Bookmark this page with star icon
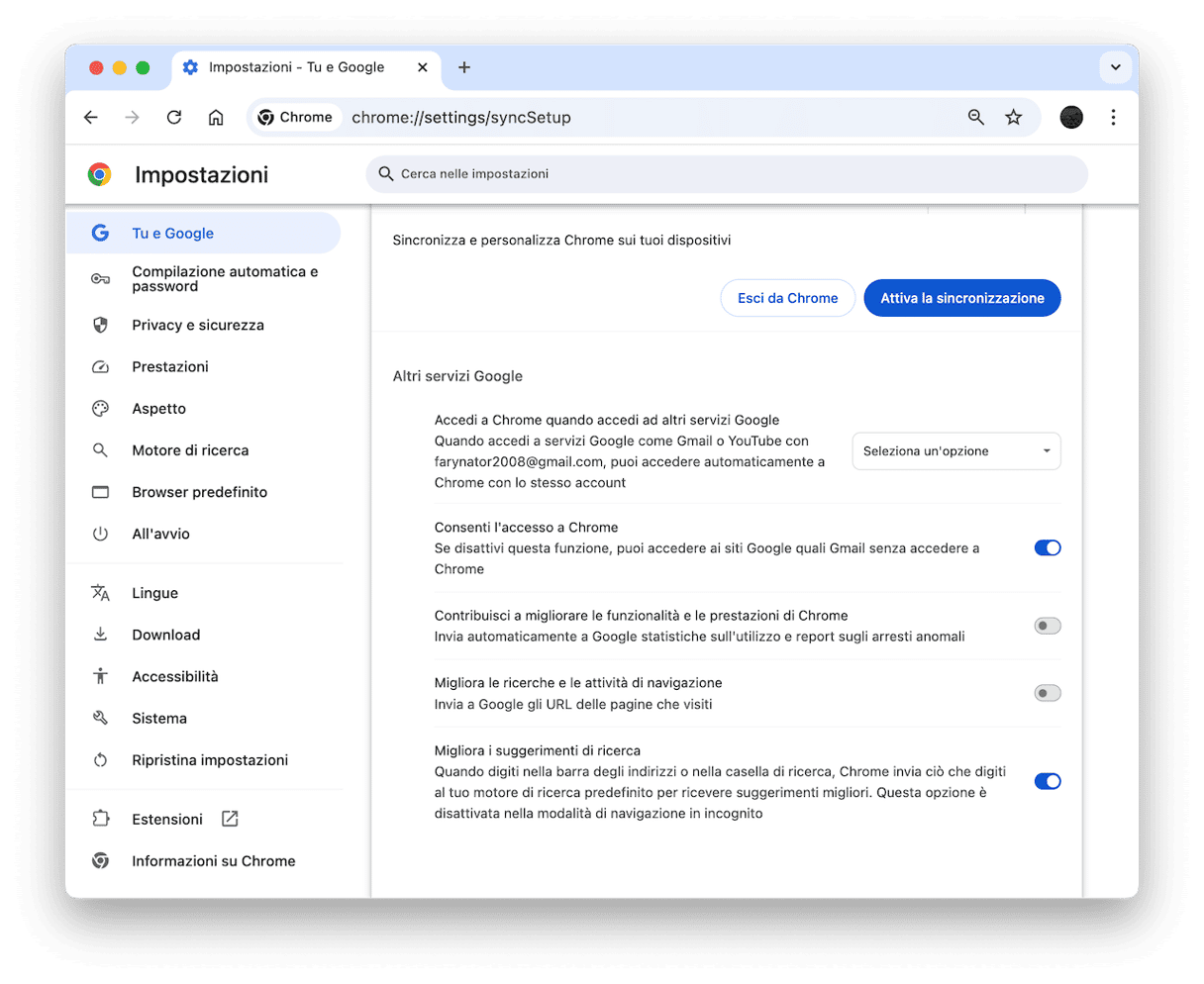 coord(1013,118)
